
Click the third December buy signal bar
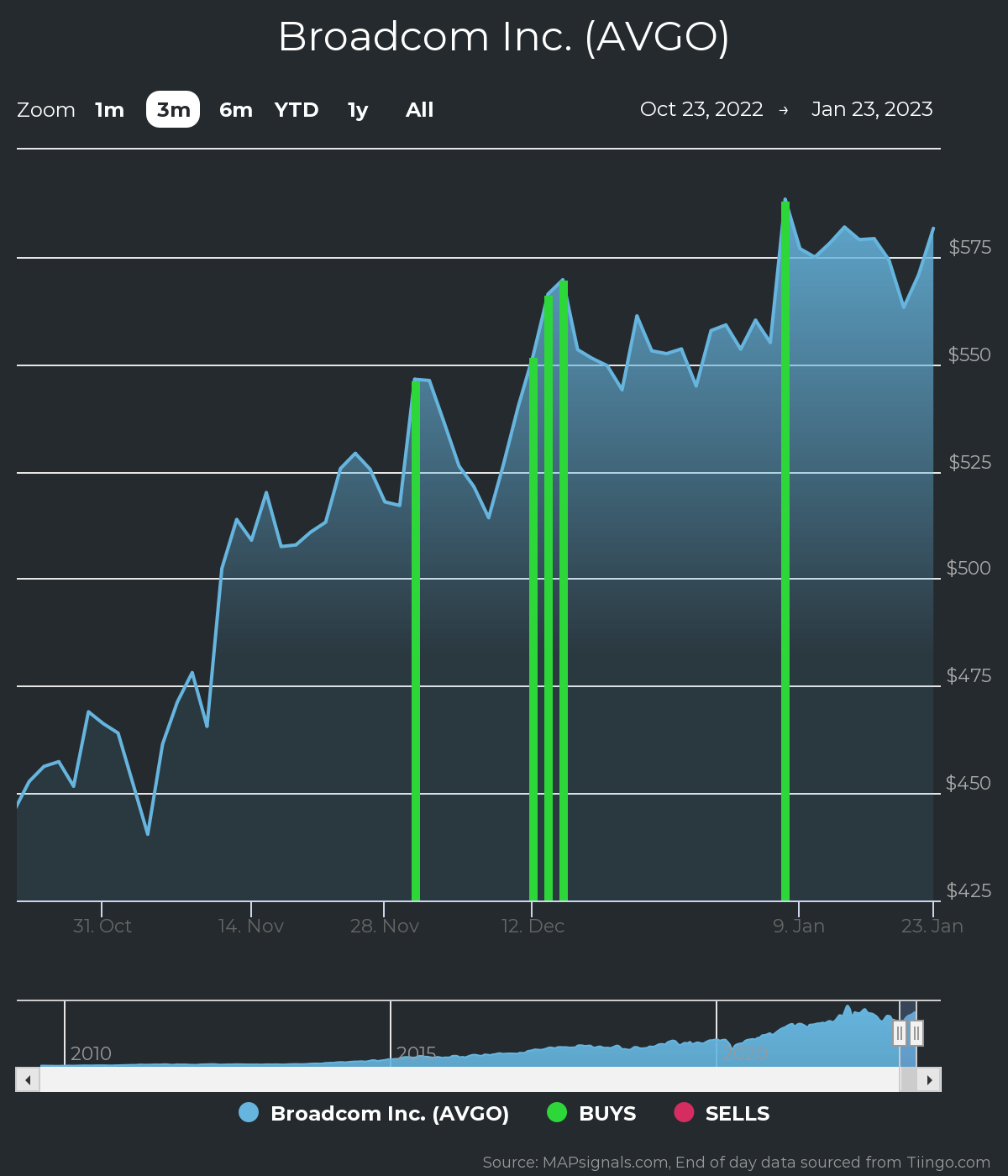564,591
